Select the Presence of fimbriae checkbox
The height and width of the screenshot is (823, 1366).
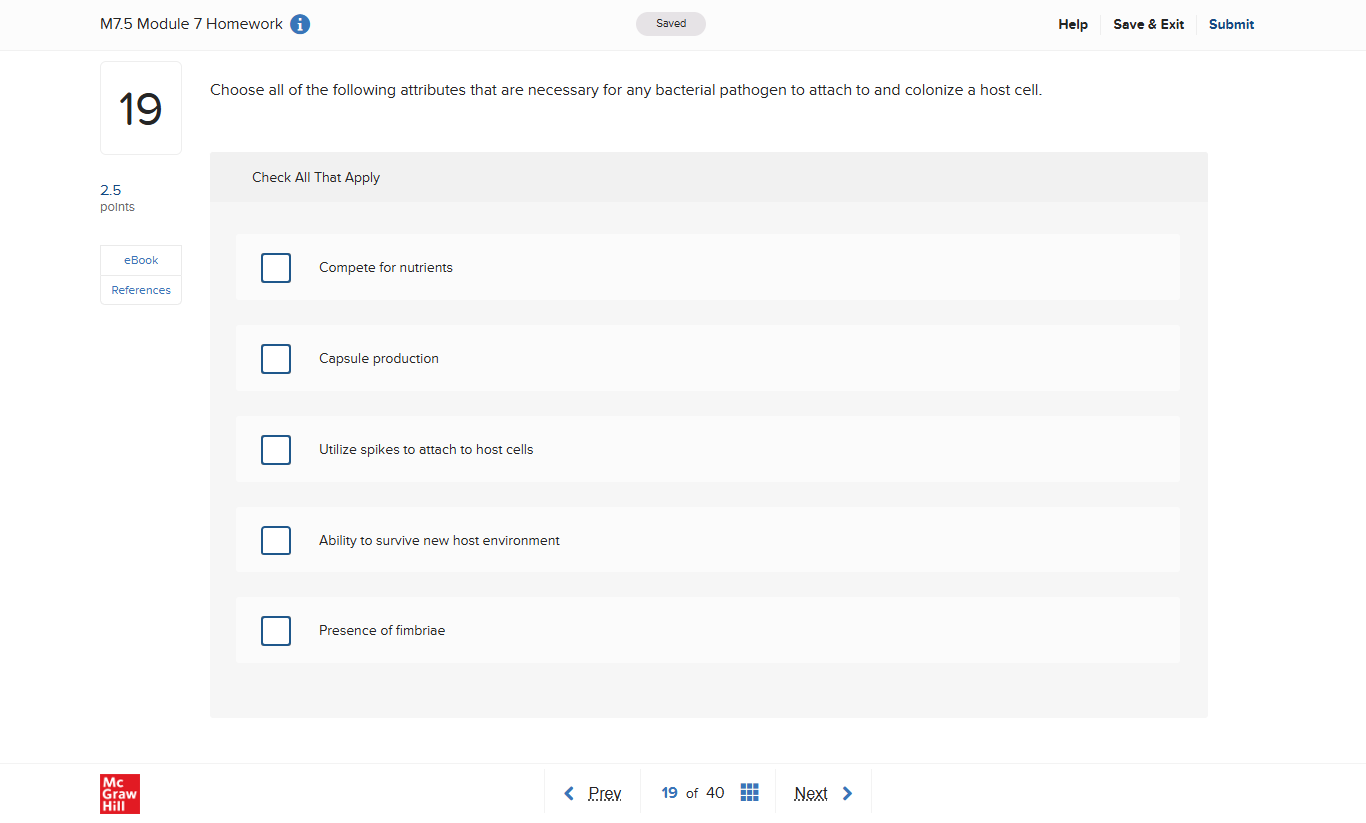click(276, 630)
